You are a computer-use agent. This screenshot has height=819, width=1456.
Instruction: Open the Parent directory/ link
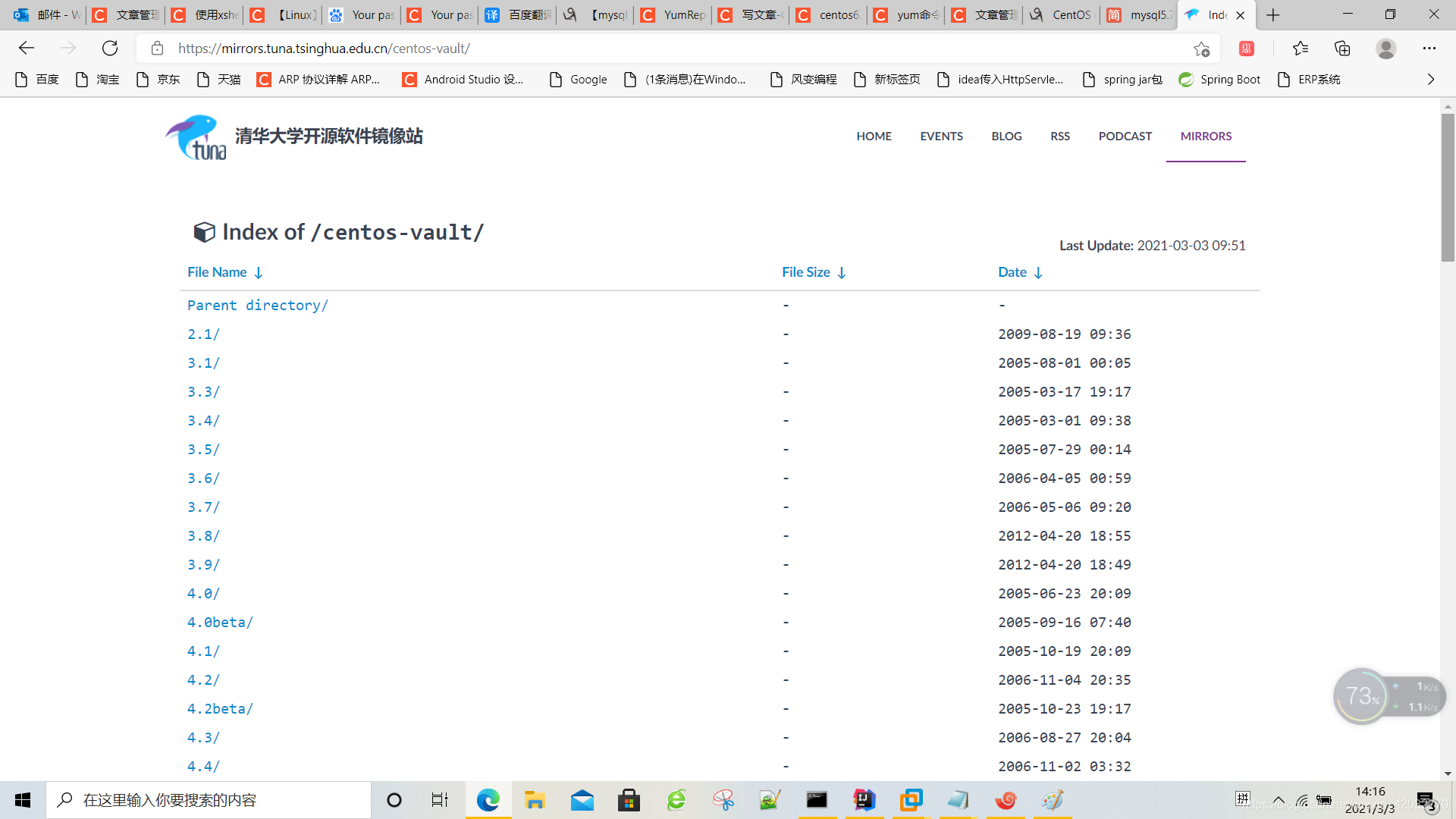[x=258, y=305]
